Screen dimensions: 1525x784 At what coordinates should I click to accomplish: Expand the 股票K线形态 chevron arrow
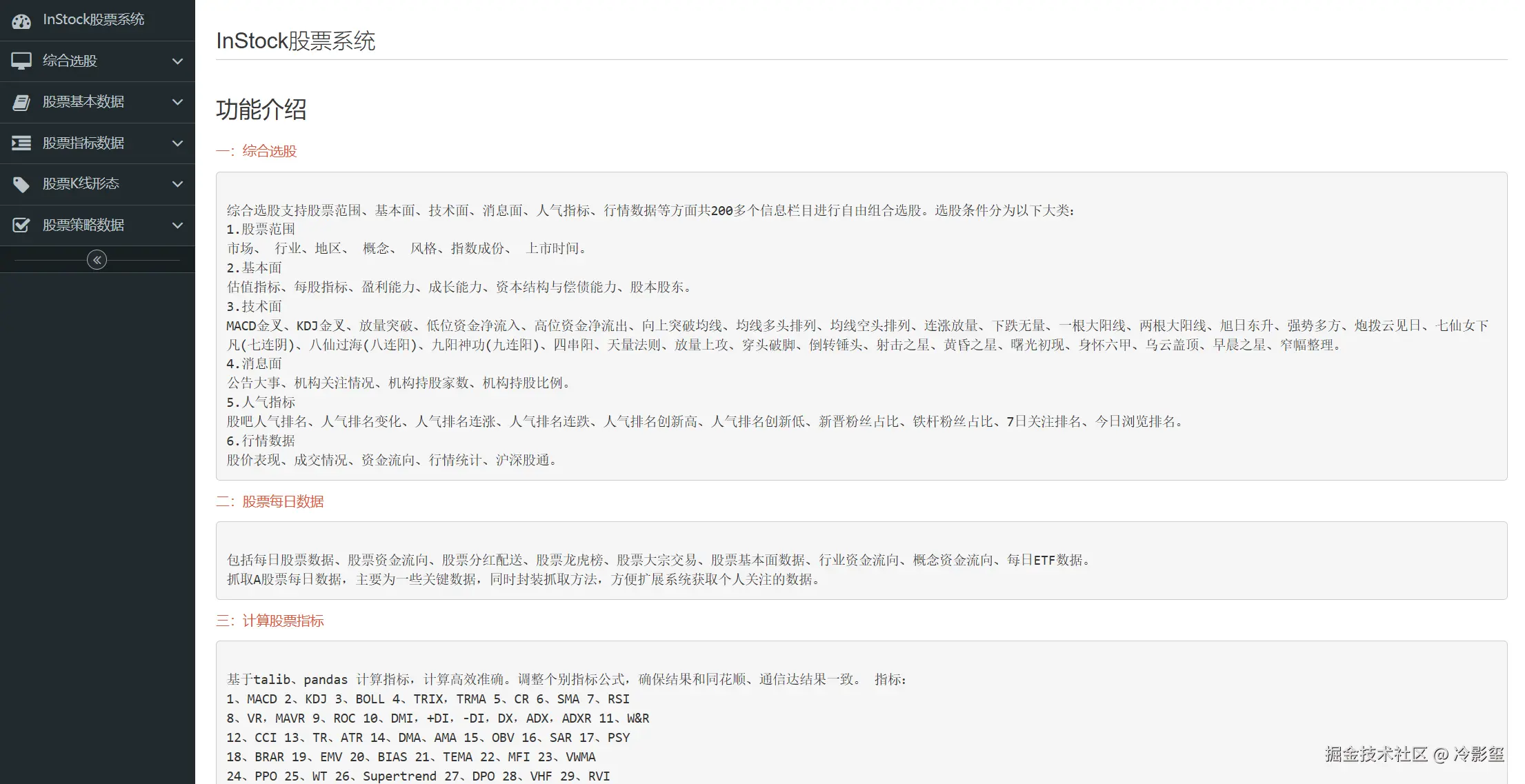[x=177, y=184]
